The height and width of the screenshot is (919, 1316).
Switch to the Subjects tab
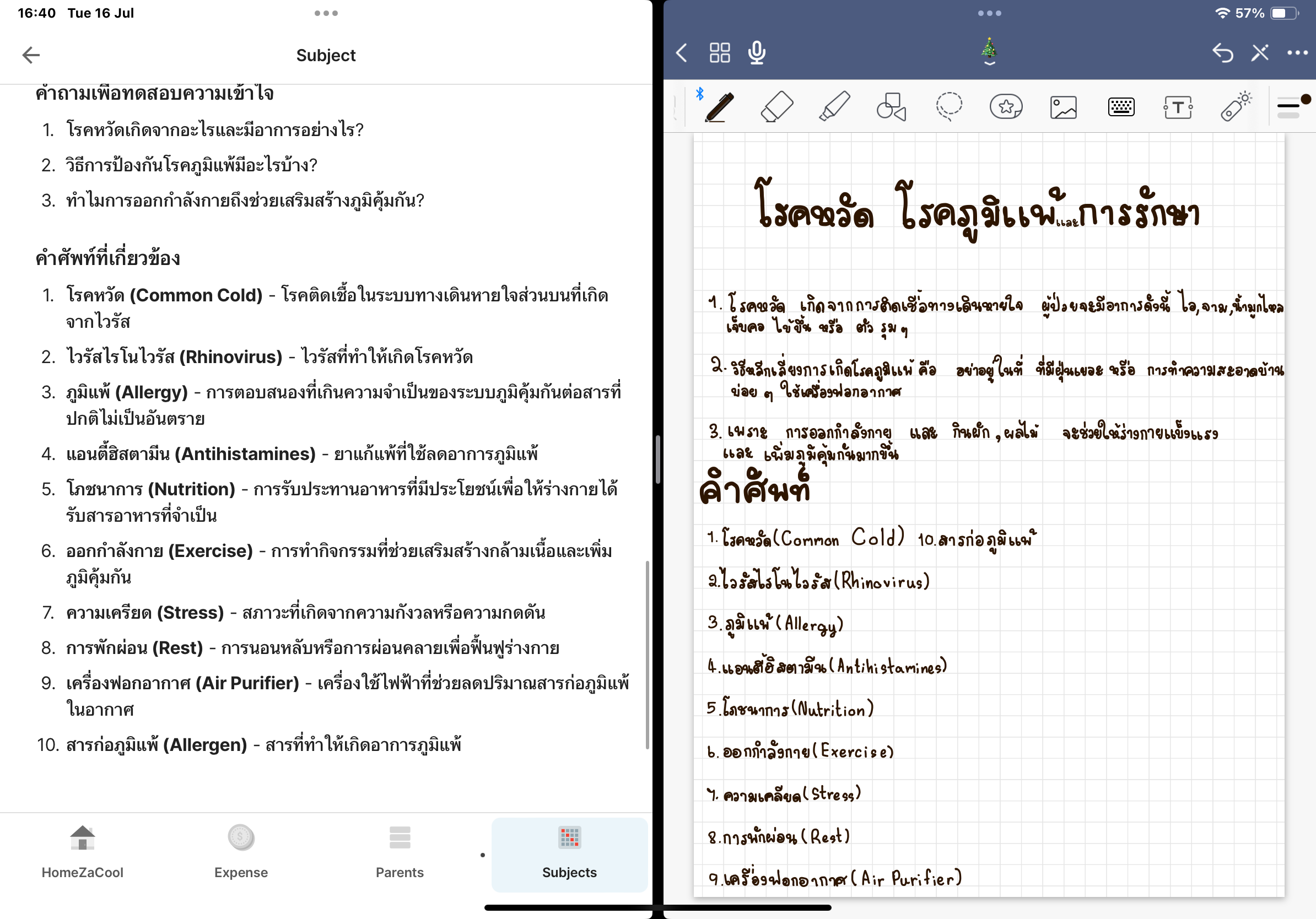point(569,853)
